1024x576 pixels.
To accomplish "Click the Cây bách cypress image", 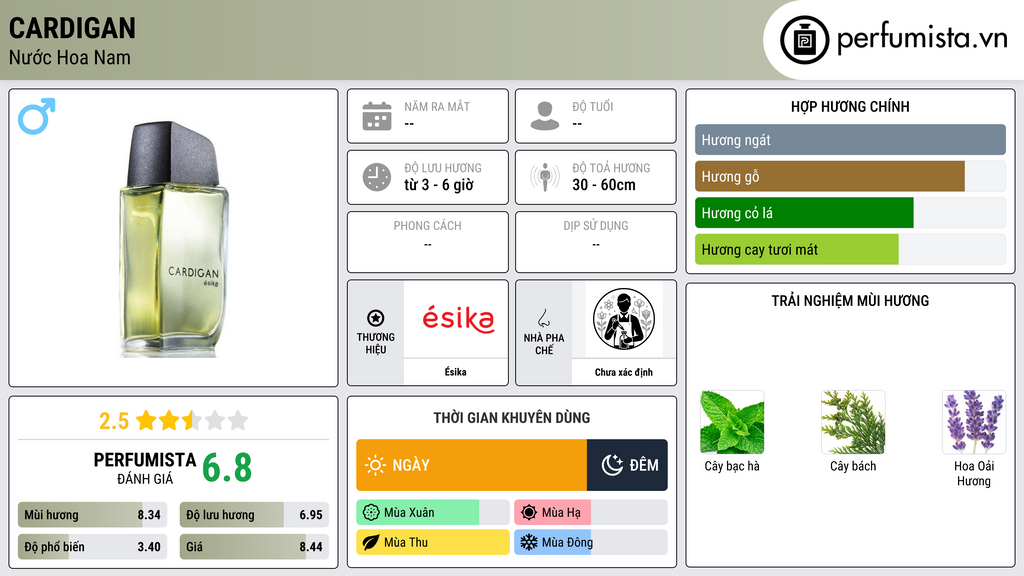I will click(853, 422).
